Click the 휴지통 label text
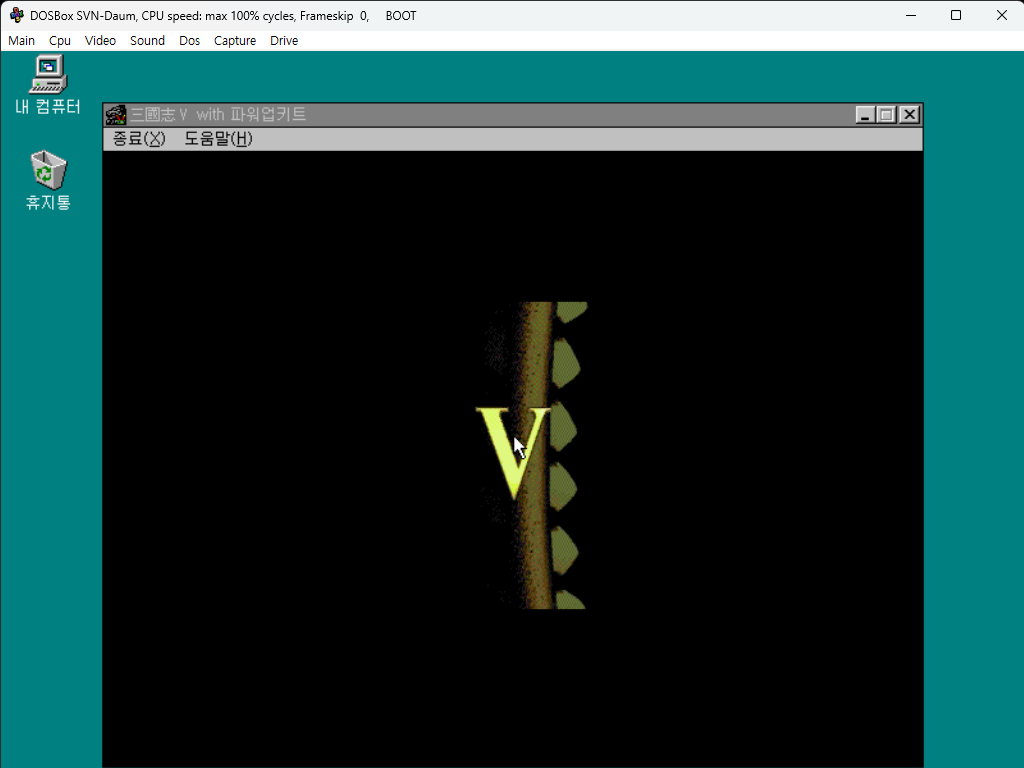 48,202
